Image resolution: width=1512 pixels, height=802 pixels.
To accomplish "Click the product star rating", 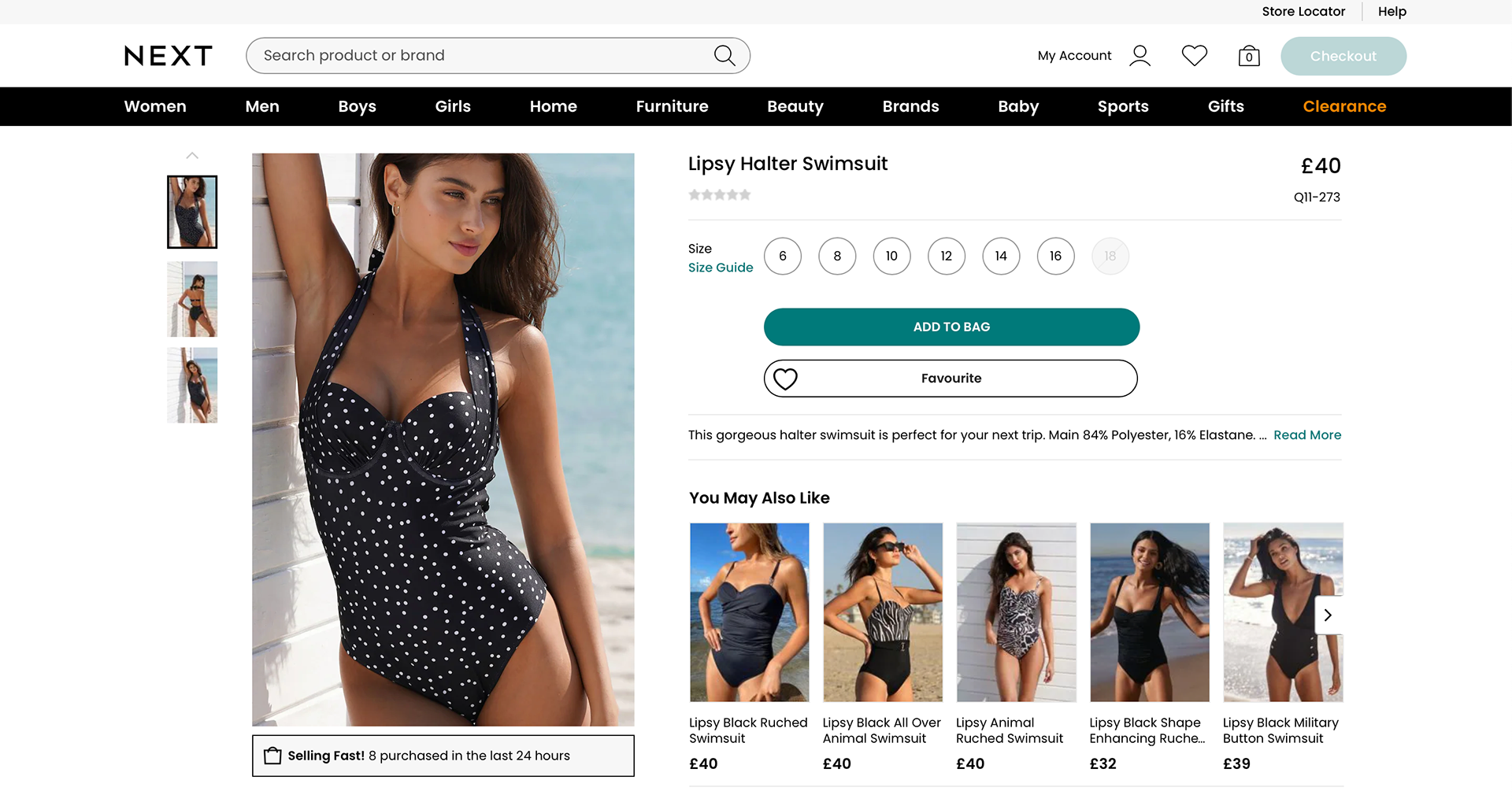I will coord(720,194).
